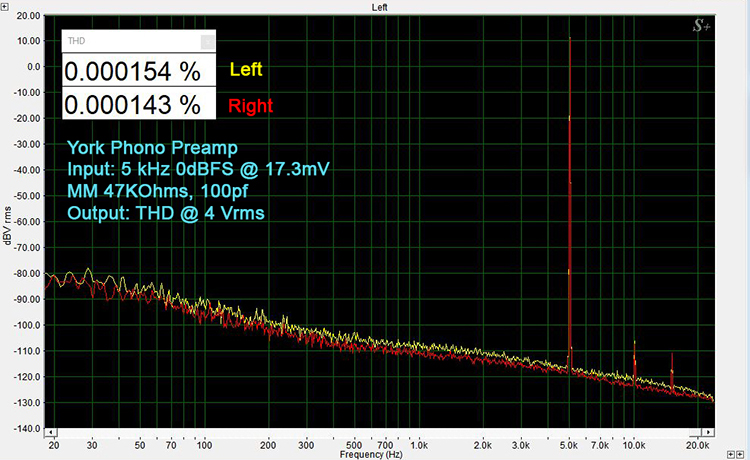Click the 0.000154 % left THD value
The width and height of the screenshot is (750, 460).
coord(133,72)
